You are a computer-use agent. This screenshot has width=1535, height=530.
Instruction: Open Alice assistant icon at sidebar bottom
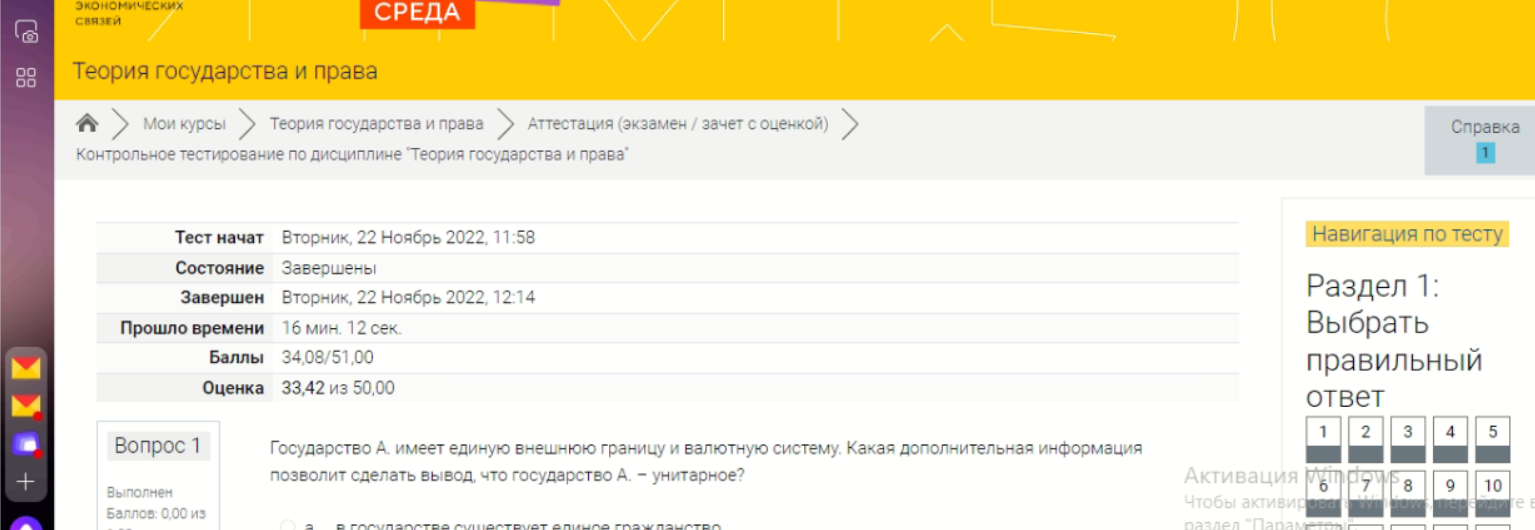[26, 522]
